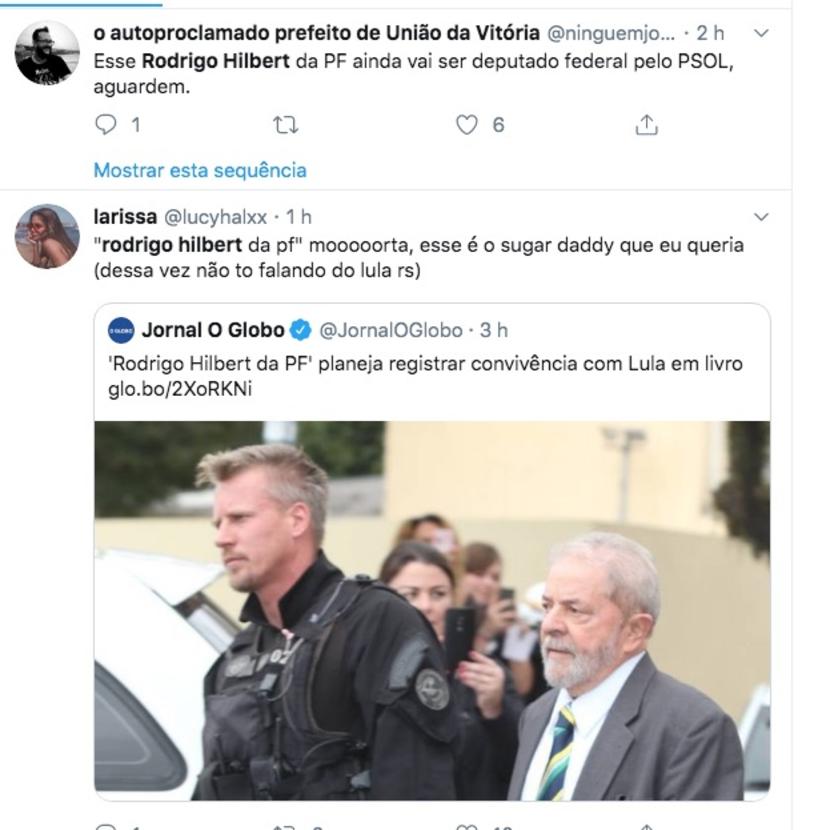Reply to the first tweet
The image size is (822, 830).
(x=105, y=125)
